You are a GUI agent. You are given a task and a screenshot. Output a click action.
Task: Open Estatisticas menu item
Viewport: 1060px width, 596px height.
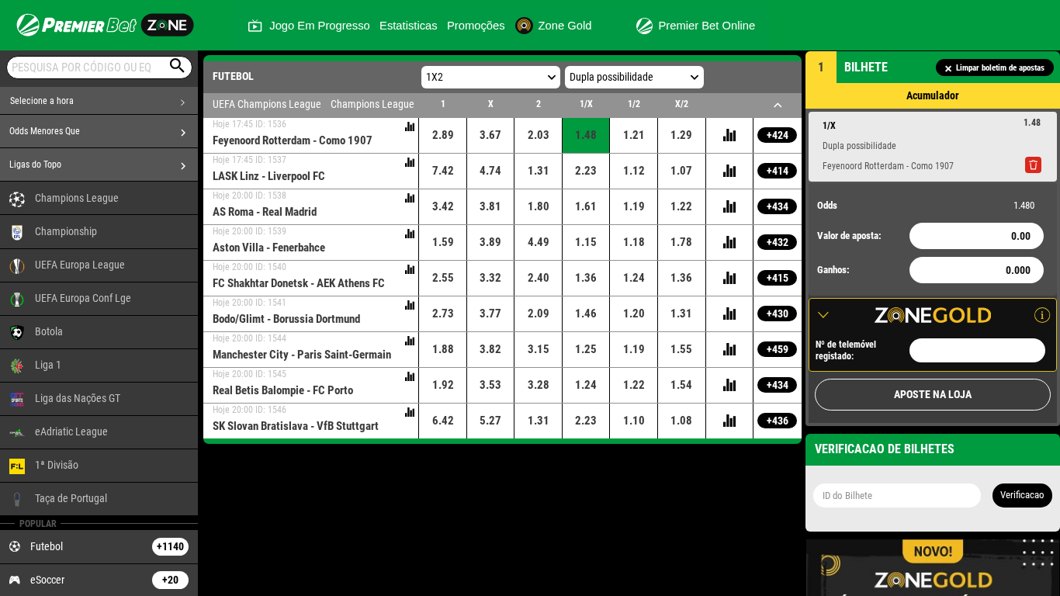(408, 26)
